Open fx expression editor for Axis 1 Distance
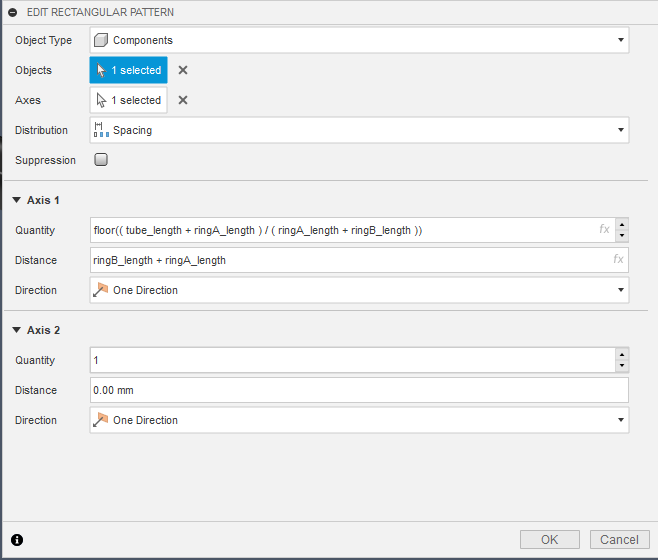The width and height of the screenshot is (658, 560). [619, 260]
